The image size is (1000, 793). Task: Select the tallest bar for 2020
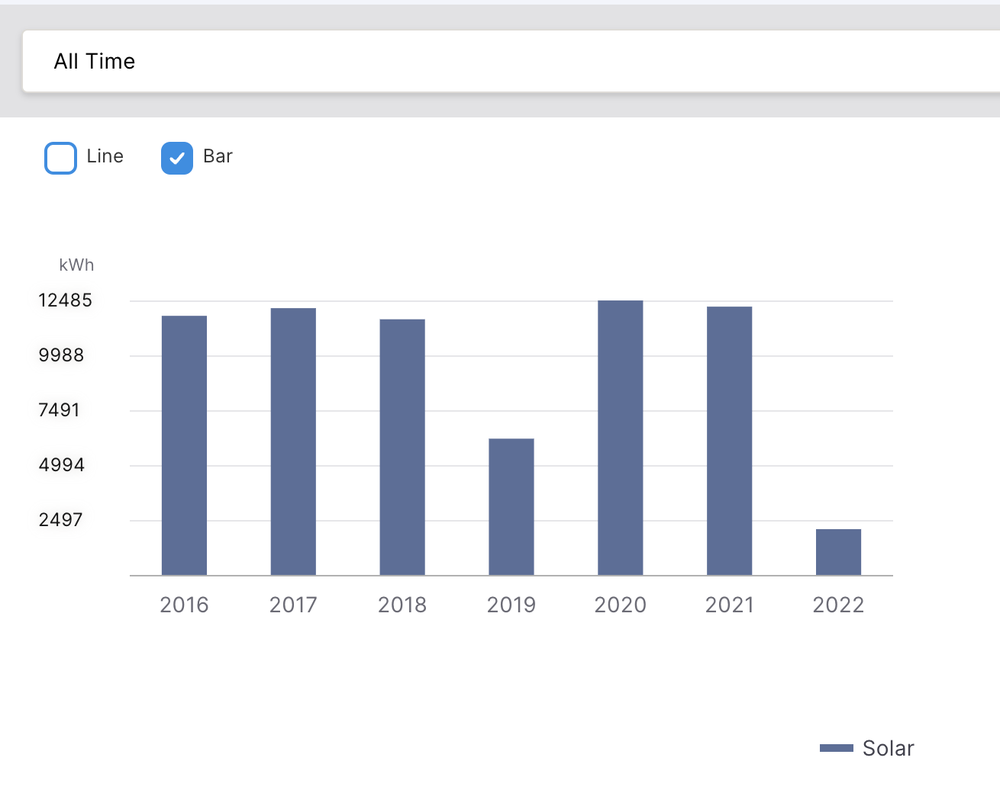[620, 438]
